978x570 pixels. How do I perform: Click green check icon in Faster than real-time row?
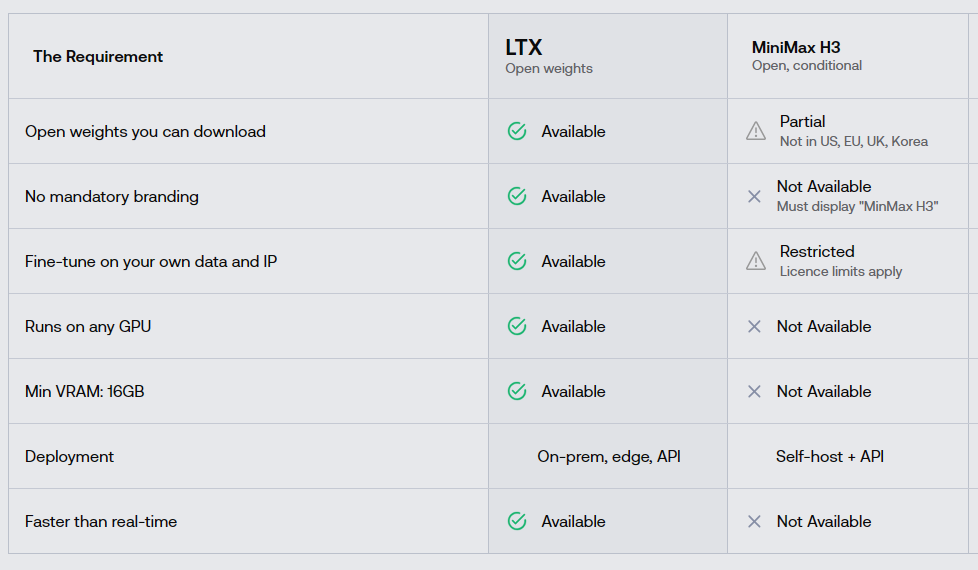click(517, 521)
